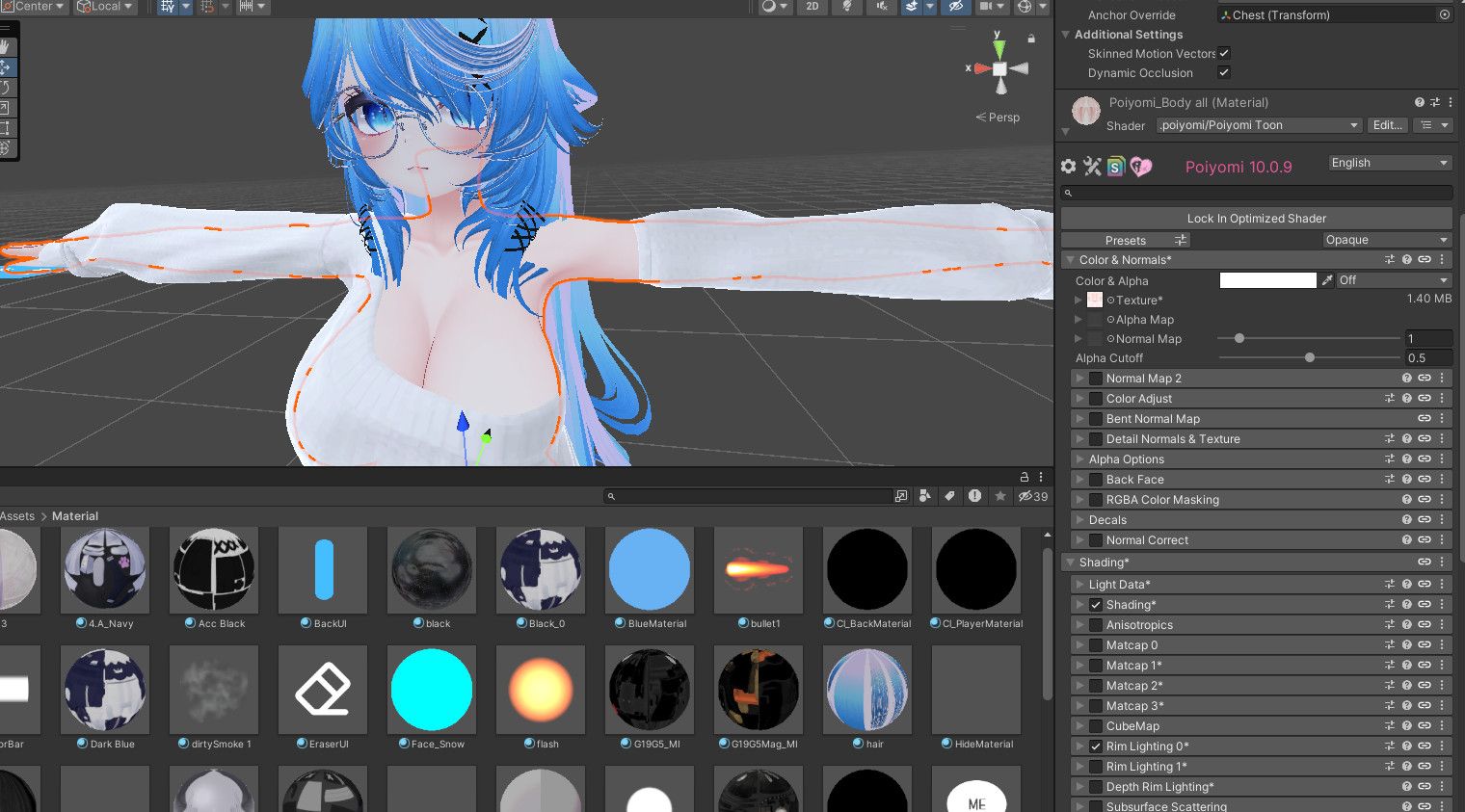
Task: Select the BlueMaterial thumbnail
Action: tap(650, 569)
